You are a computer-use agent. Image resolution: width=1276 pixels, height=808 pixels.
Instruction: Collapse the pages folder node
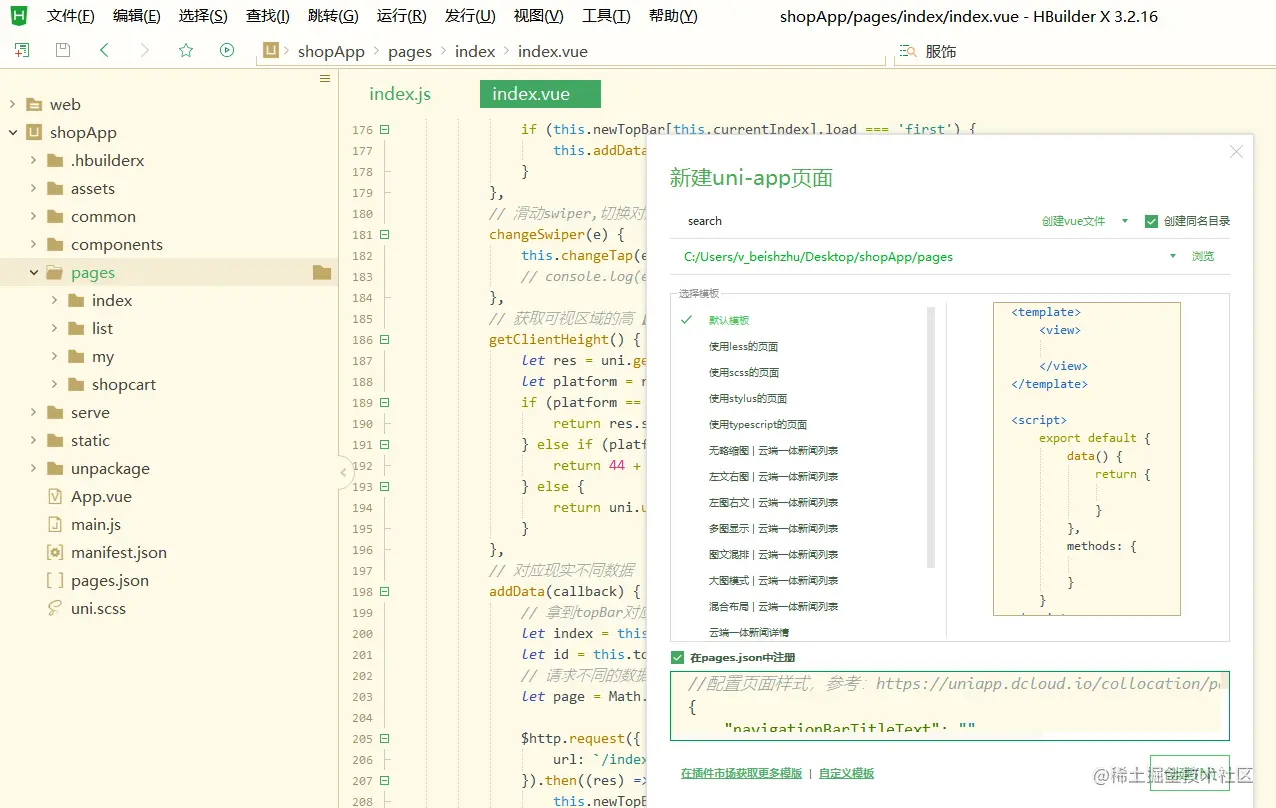pyautogui.click(x=34, y=272)
